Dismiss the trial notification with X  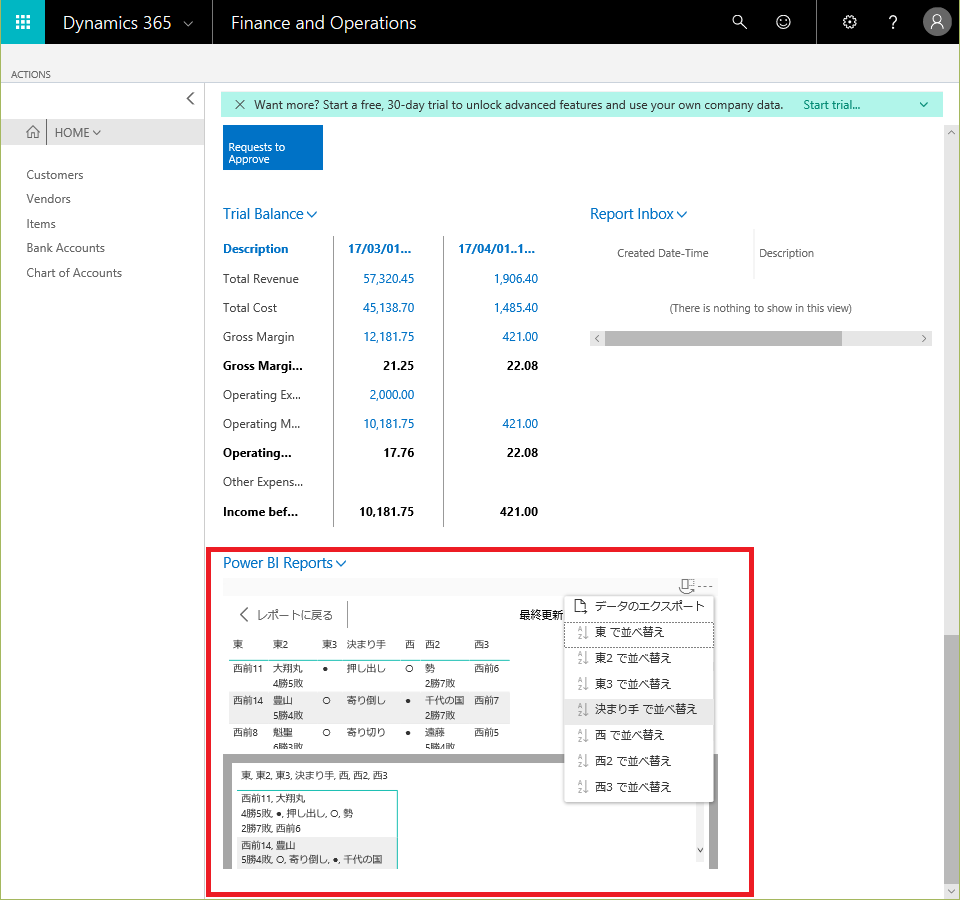tap(239, 105)
